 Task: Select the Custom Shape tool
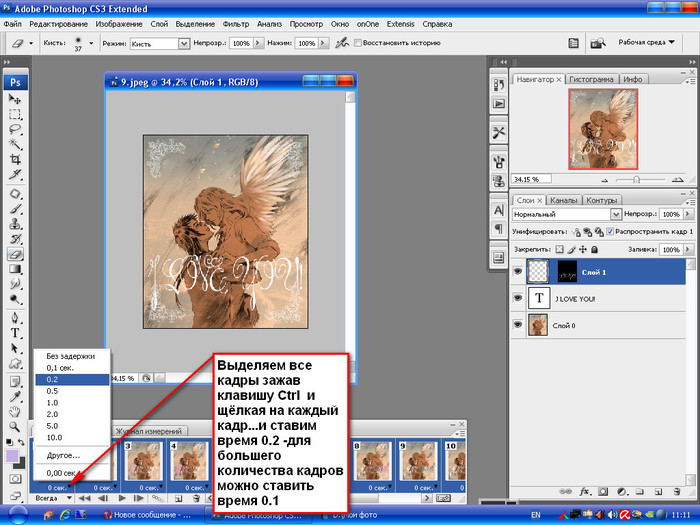(15, 363)
